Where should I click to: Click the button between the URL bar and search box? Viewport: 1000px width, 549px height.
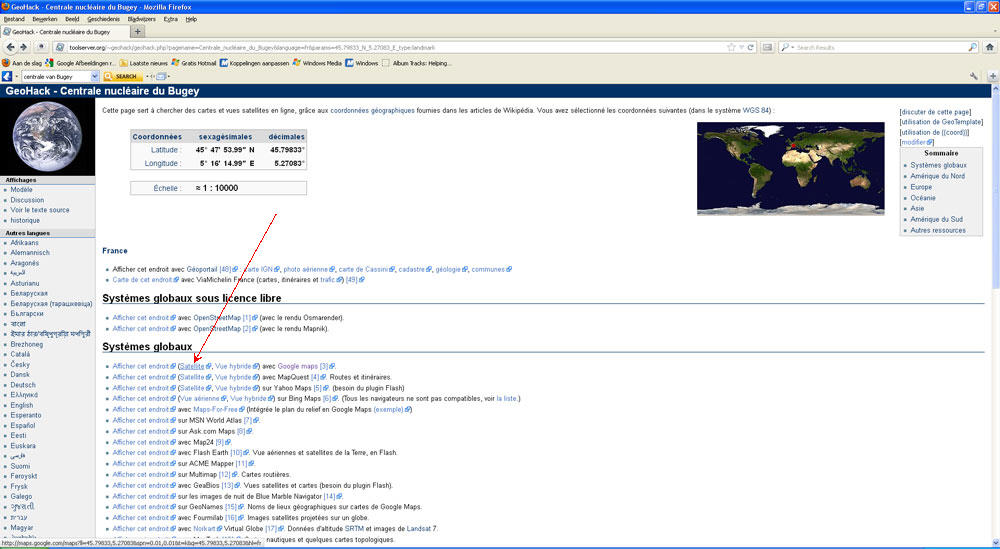(767, 47)
